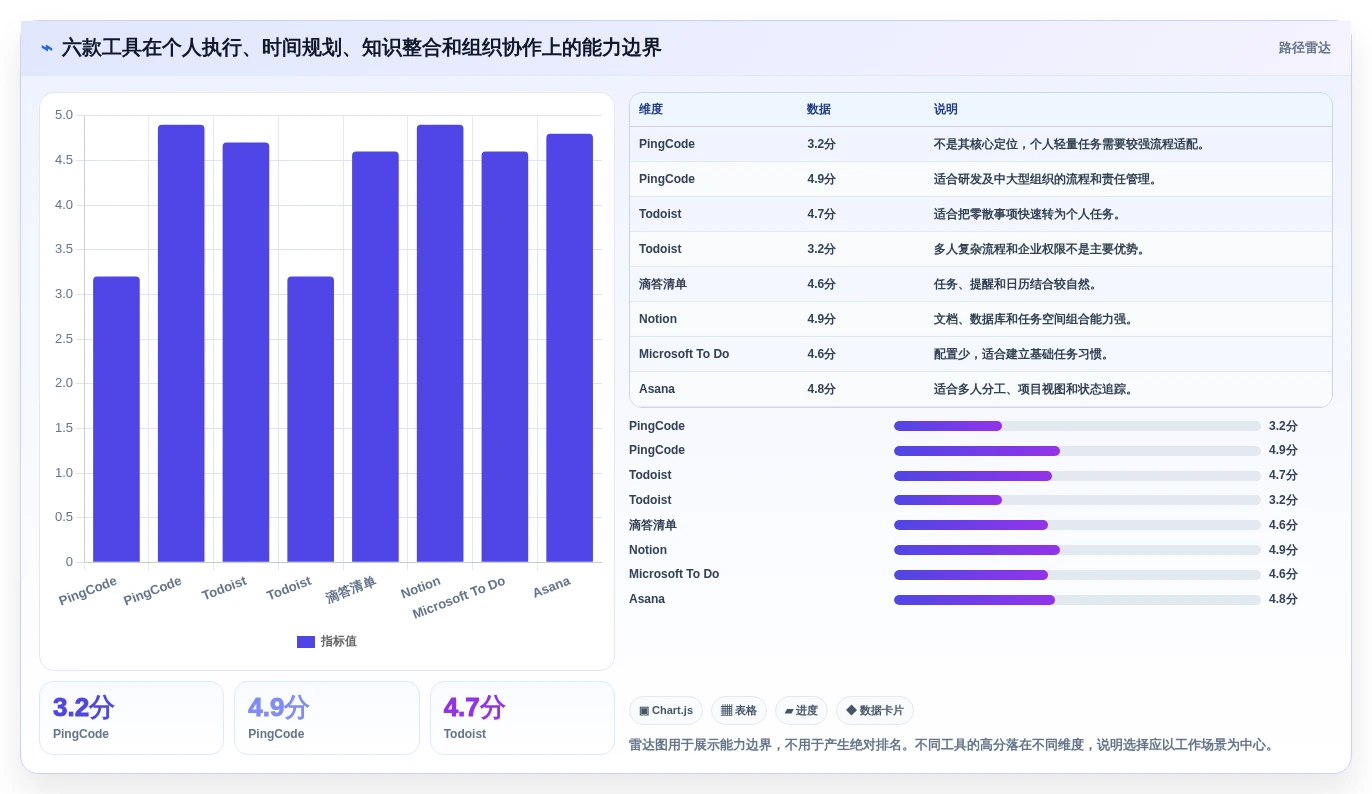Click the 路径雷达 label in the header
The width and height of the screenshot is (1372, 794).
click(x=1304, y=48)
